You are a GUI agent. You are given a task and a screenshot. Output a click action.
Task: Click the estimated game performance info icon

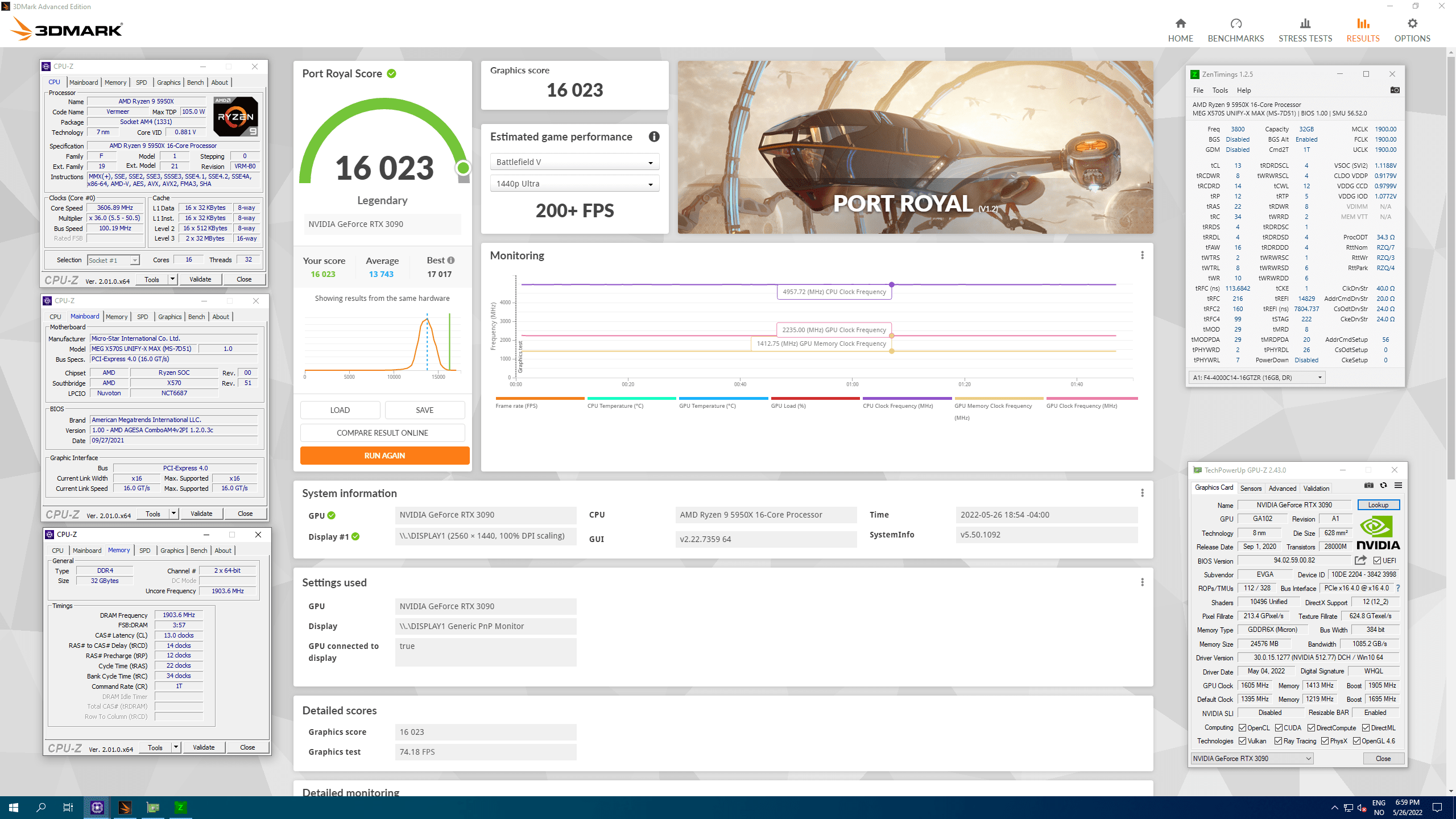[654, 136]
